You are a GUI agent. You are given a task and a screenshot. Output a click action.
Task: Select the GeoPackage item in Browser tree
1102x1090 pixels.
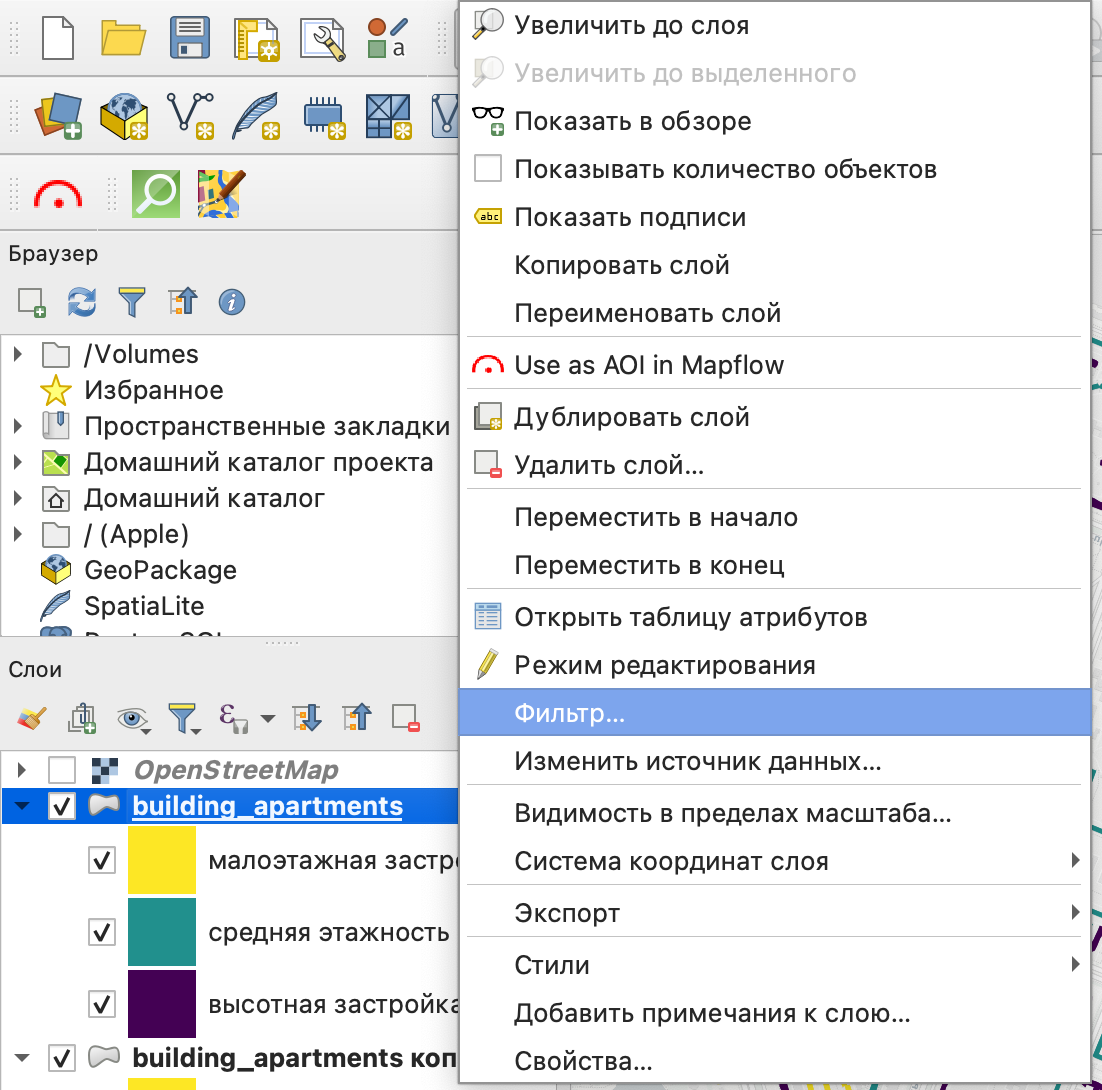click(160, 570)
